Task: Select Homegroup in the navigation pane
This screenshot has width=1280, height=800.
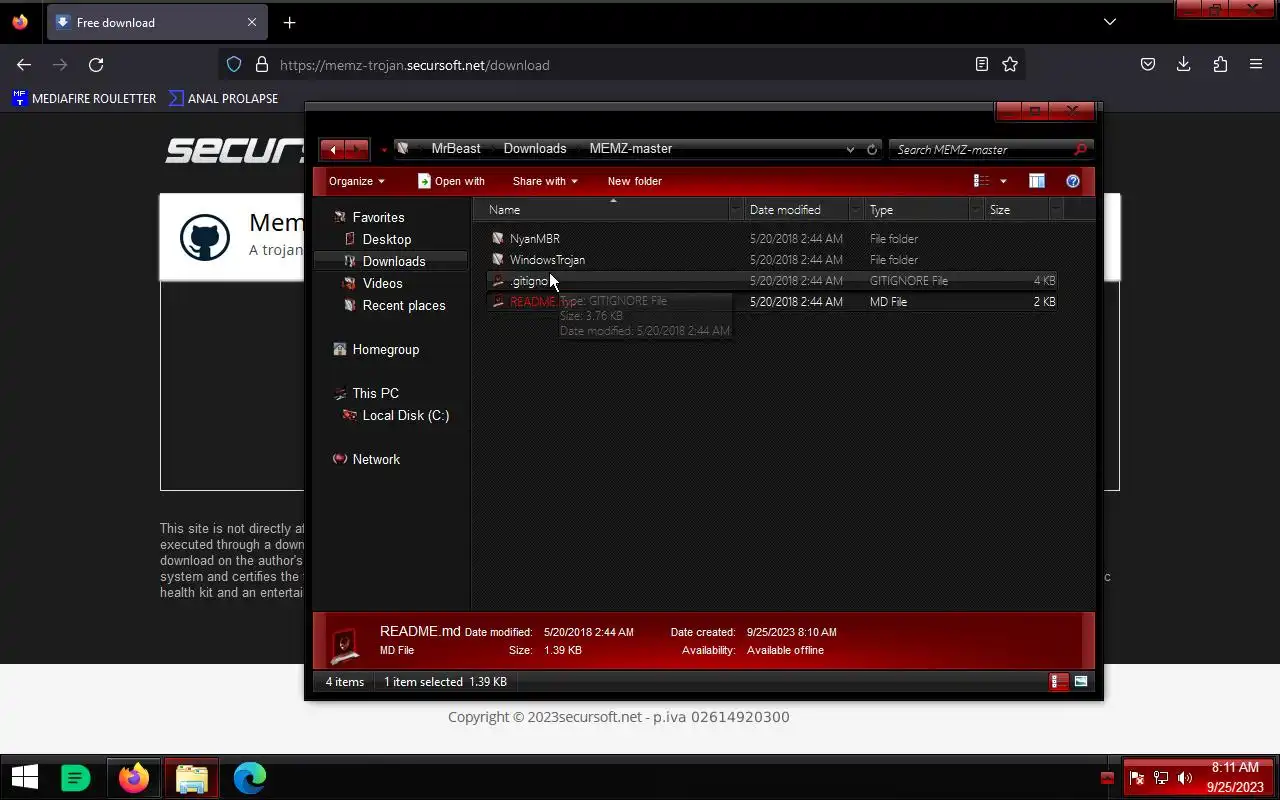Action: coord(385,349)
